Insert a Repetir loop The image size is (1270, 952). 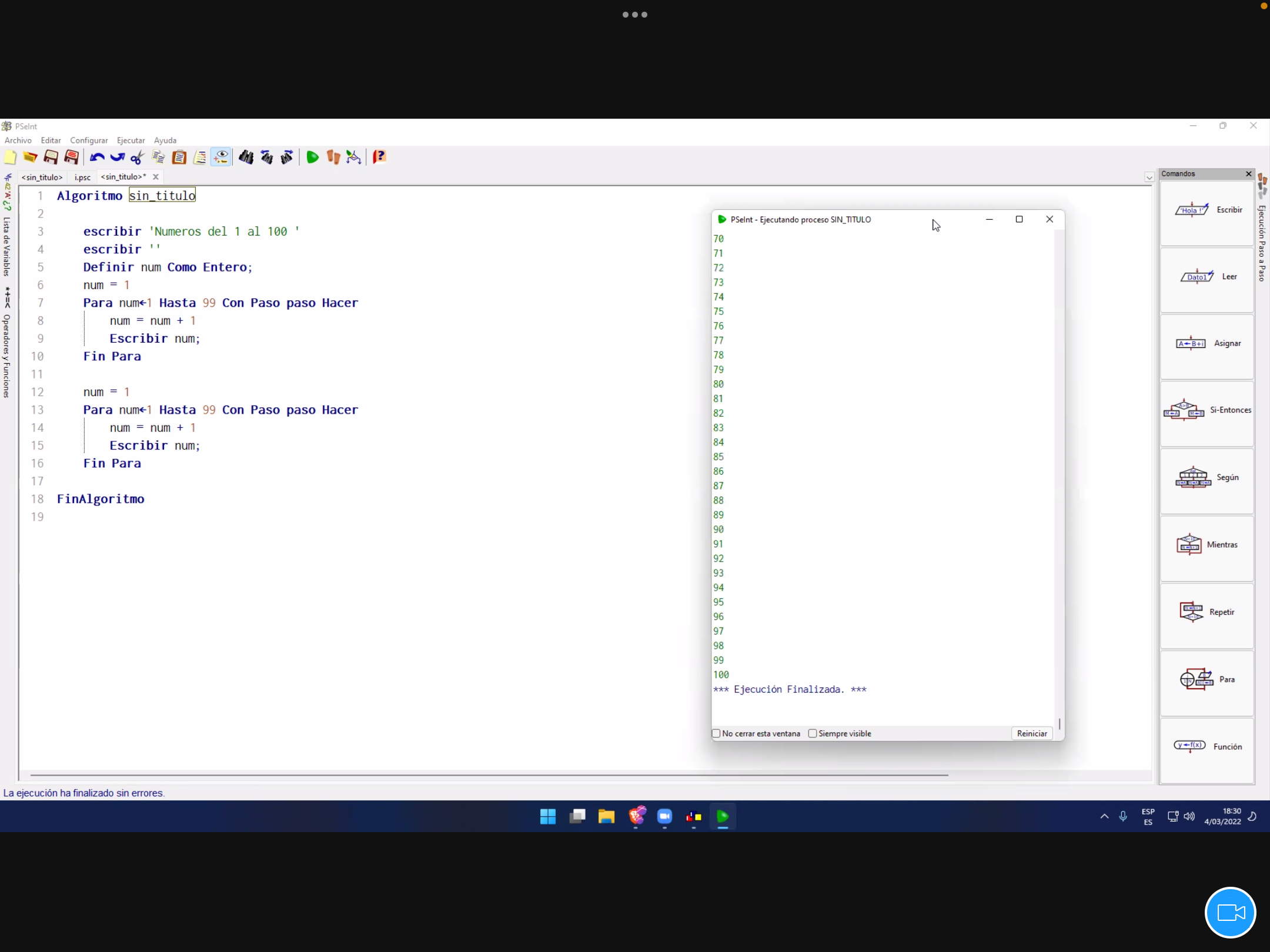(1207, 615)
